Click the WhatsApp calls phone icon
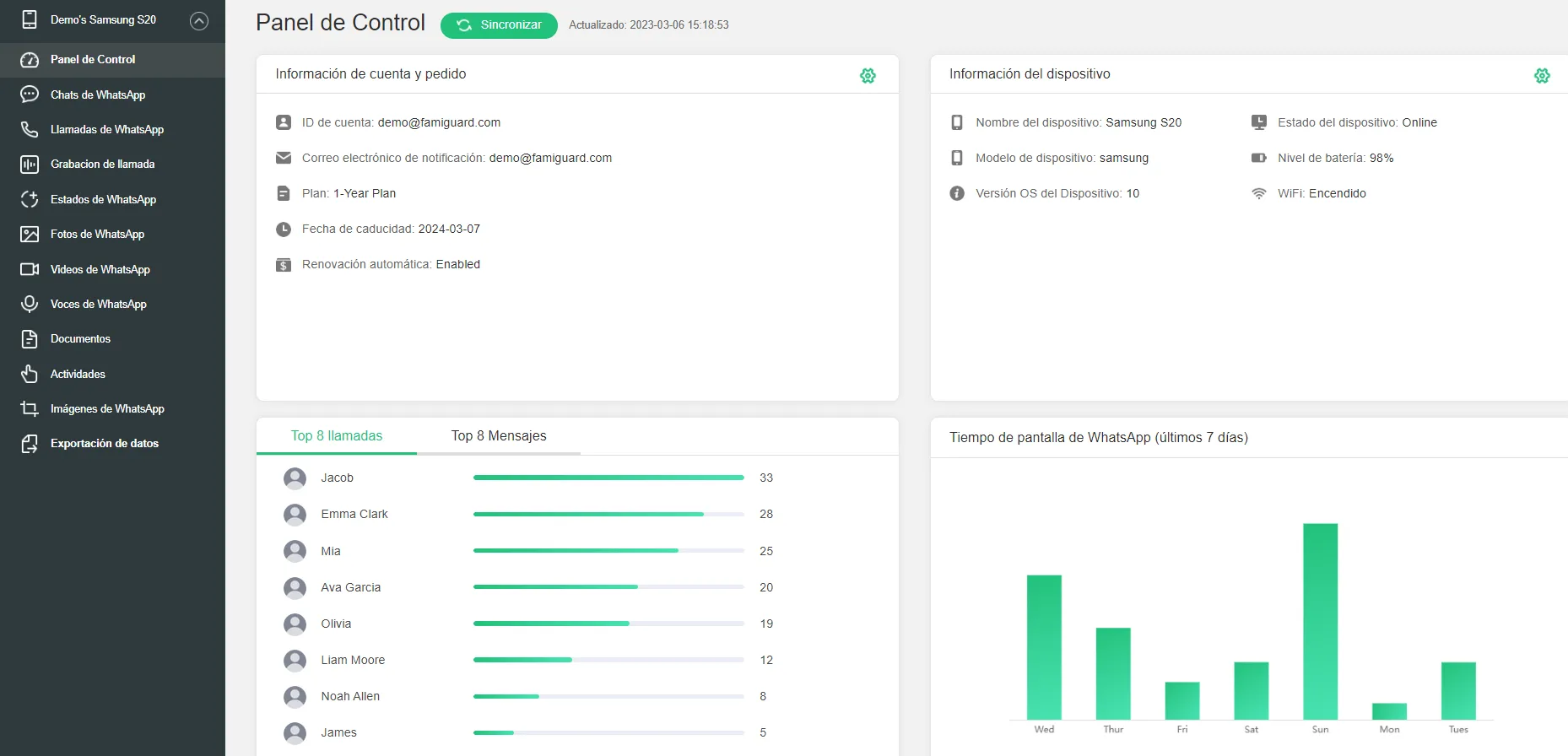Viewport: 1568px width, 756px height. (30, 129)
